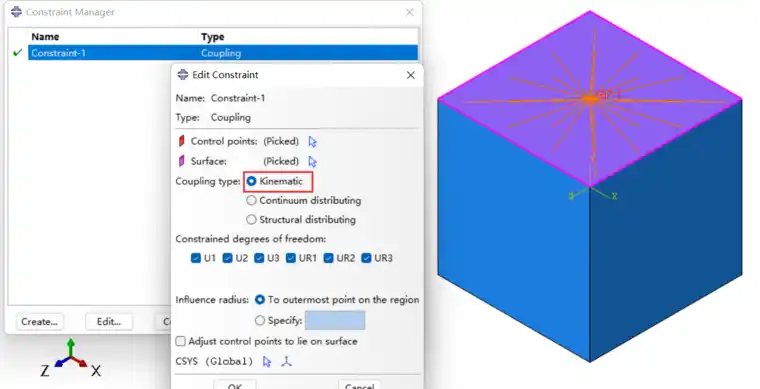Screen dimensions: 760x389
Task: Toggle the U1 degree of freedom
Action: click(x=196, y=258)
